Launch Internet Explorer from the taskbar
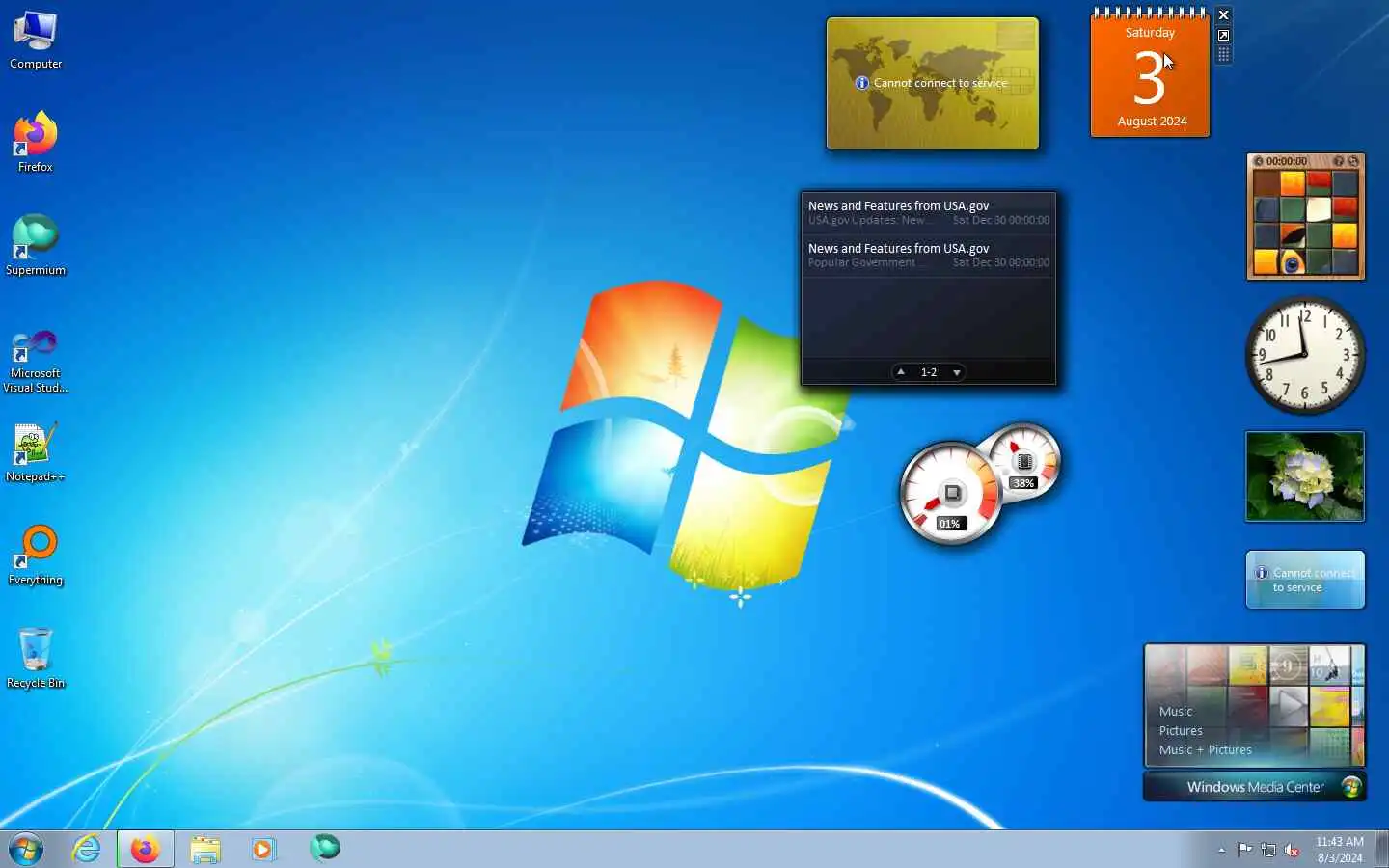This screenshot has width=1389, height=868. coord(87,850)
